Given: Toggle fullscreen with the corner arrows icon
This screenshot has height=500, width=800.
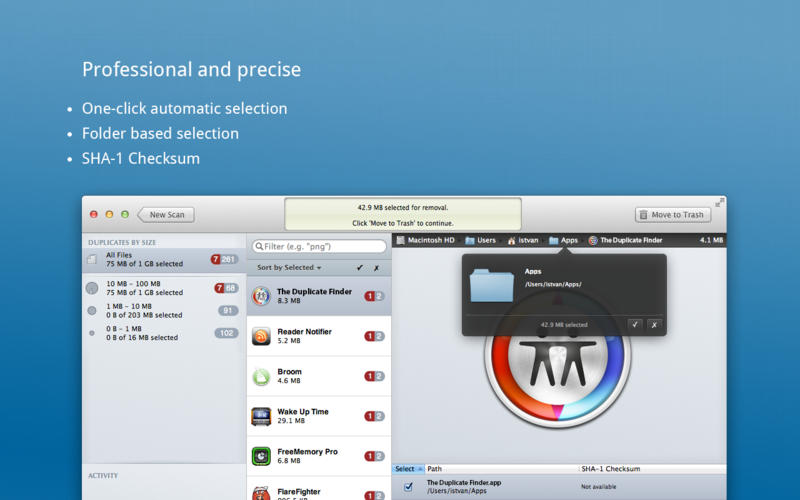Looking at the screenshot, I should (x=719, y=202).
